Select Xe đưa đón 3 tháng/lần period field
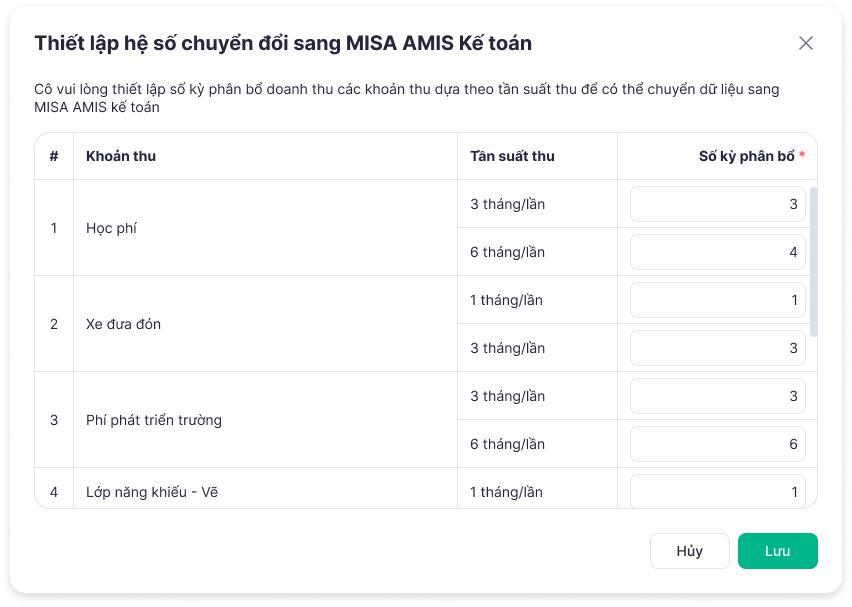This screenshot has height=607, width=852. click(x=717, y=348)
